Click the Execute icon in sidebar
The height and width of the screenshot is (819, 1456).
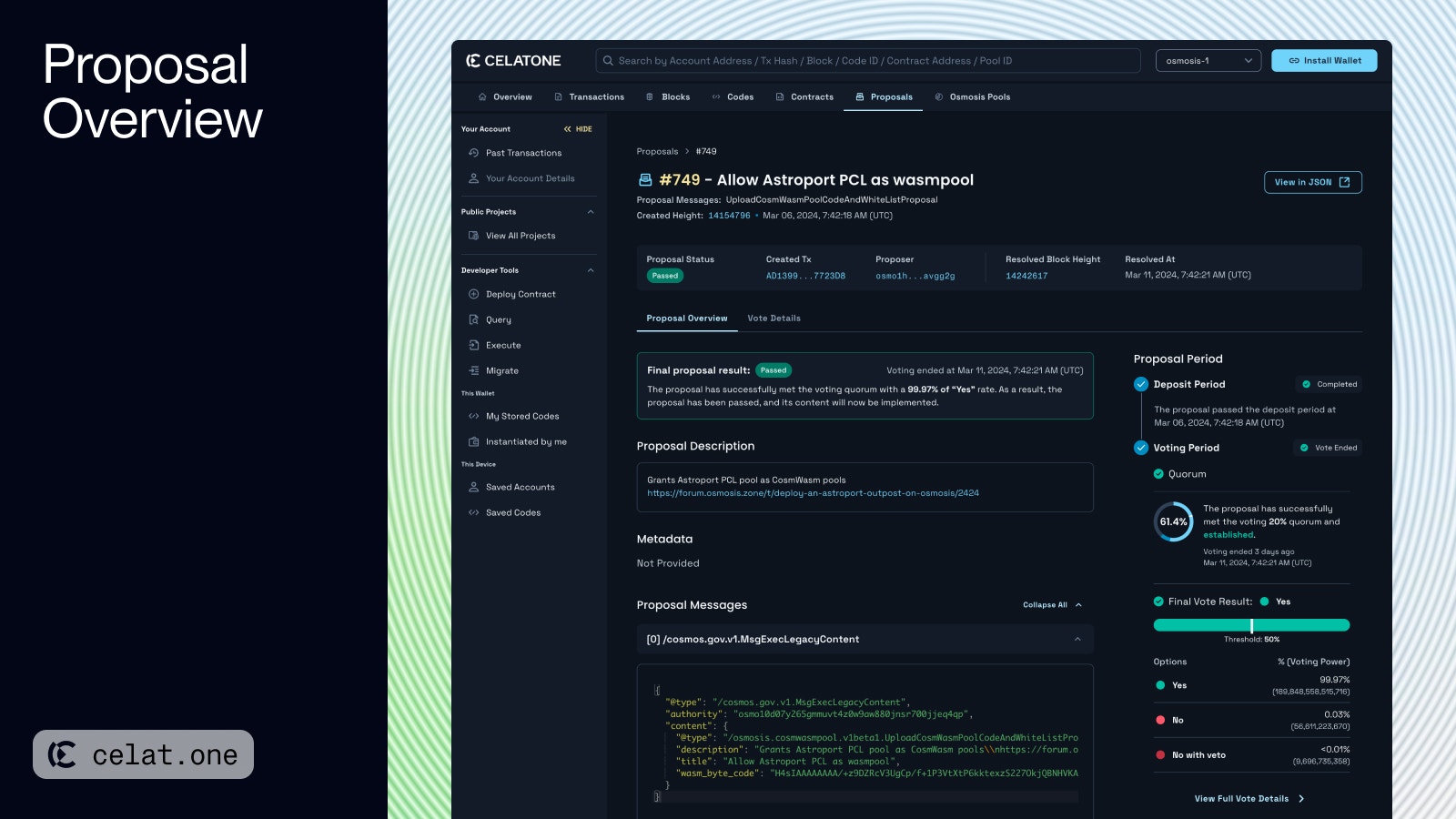tap(473, 345)
